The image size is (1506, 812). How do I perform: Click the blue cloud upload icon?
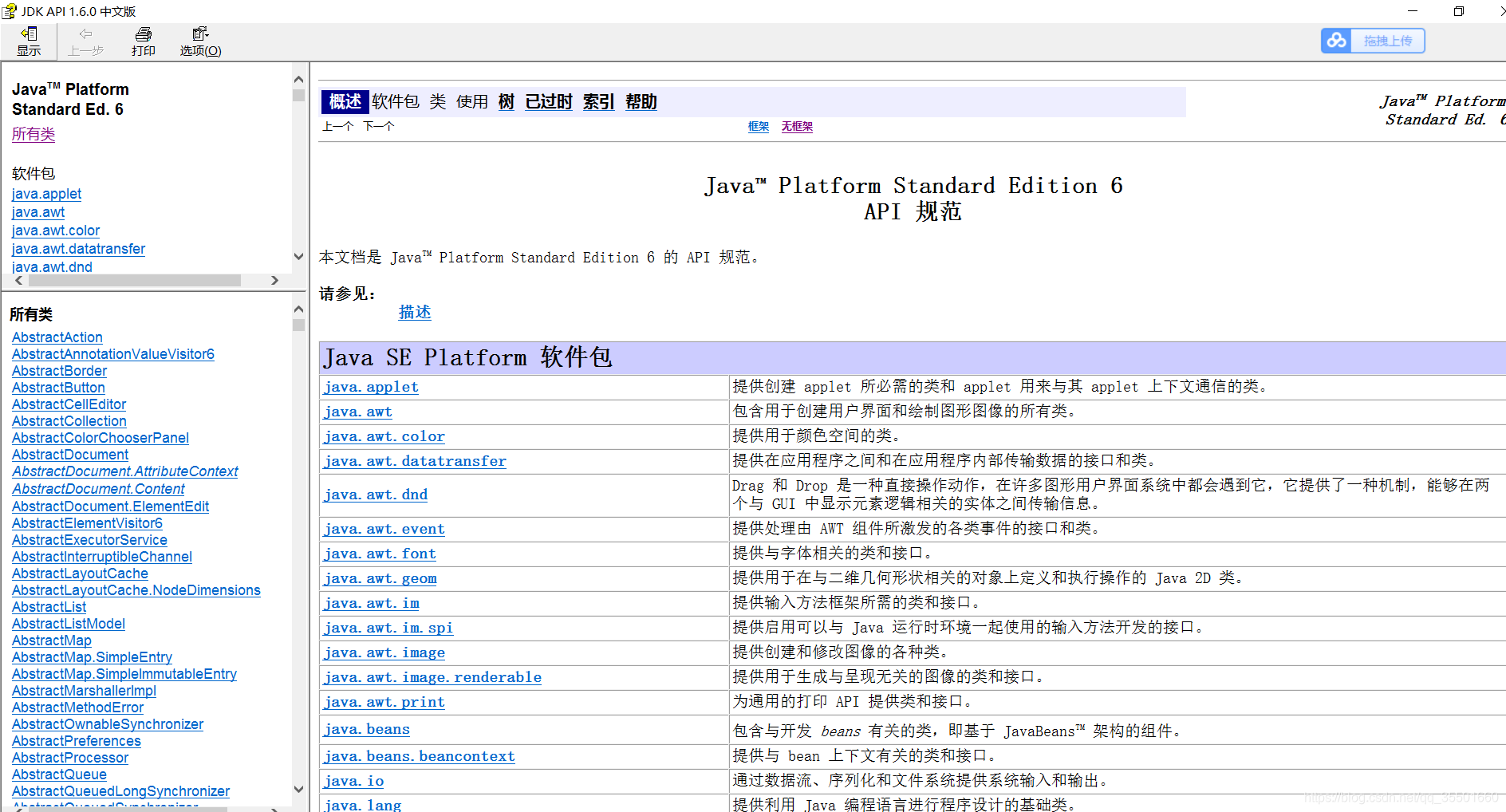point(1336,40)
